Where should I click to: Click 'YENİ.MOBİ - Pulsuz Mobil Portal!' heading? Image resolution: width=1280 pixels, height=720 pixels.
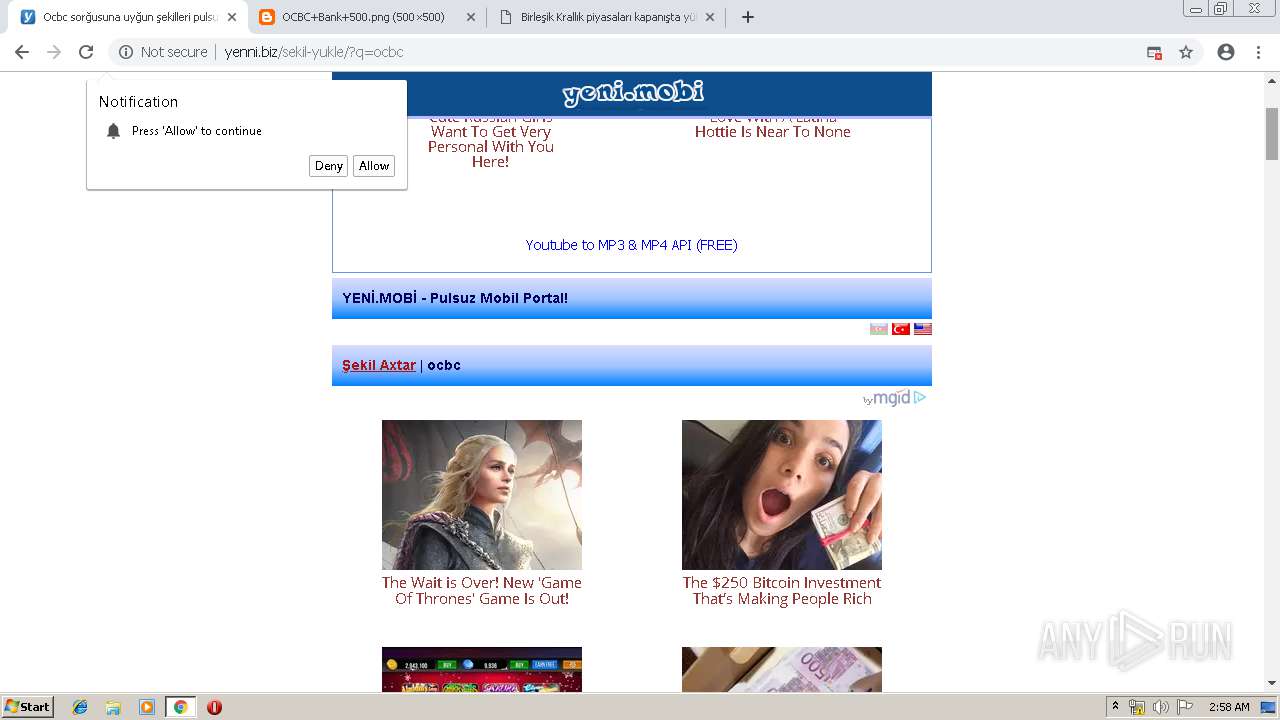(x=455, y=298)
